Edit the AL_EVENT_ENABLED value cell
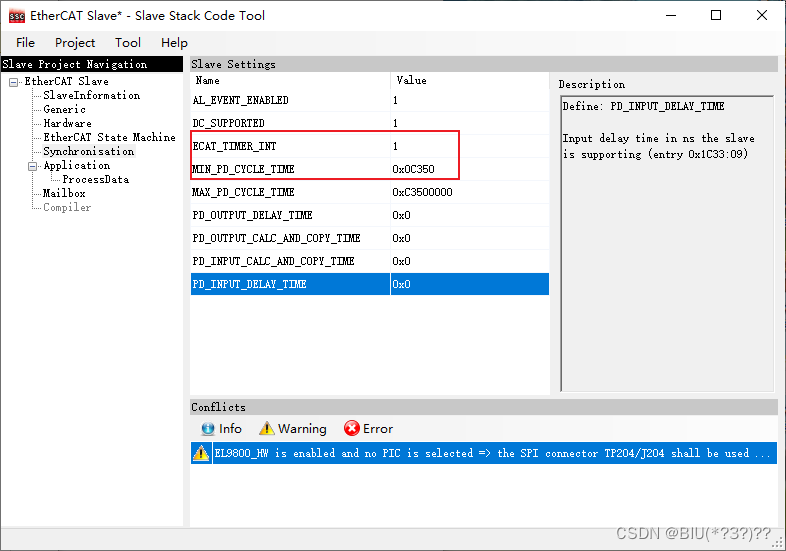Image resolution: width=786 pixels, height=551 pixels. click(x=470, y=100)
